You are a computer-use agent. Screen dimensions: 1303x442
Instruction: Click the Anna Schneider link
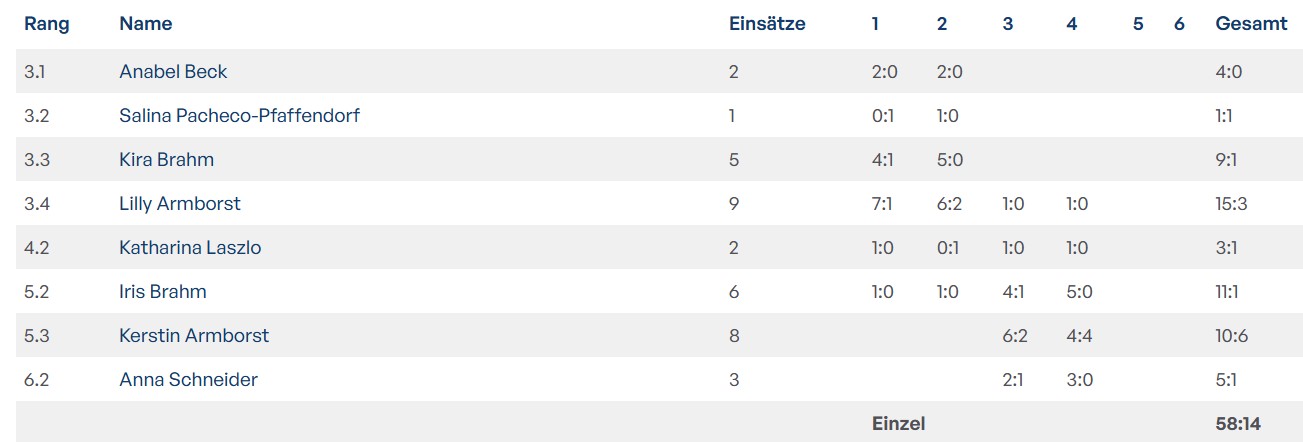coord(188,380)
